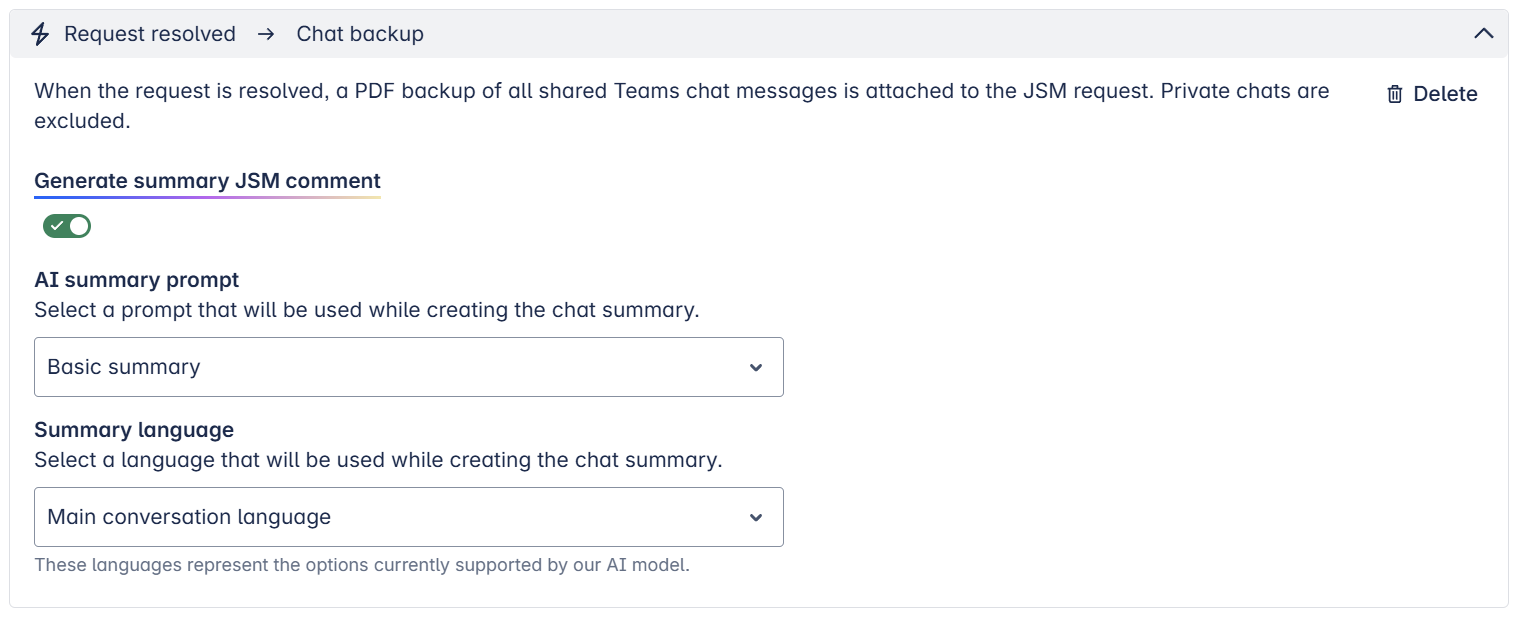Click the arrow icon between trigger and action
The width and height of the screenshot is (1527, 619).
[266, 34]
